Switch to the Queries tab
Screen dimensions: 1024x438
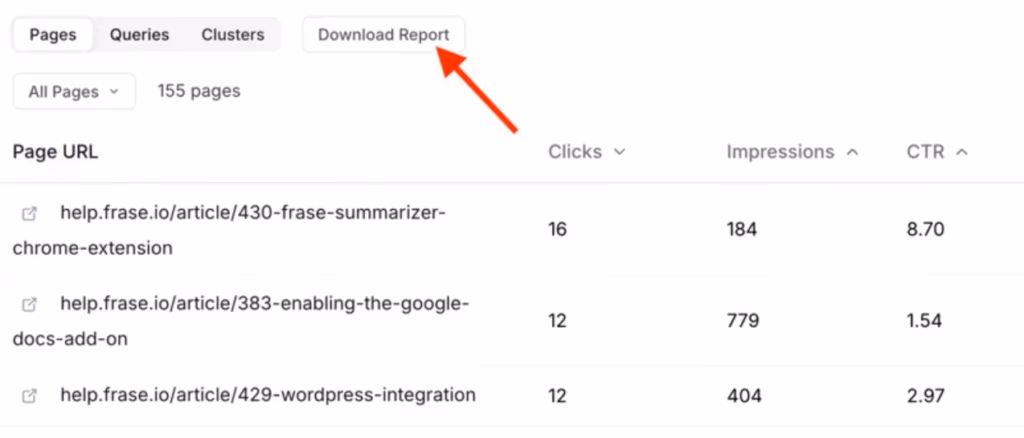point(139,35)
